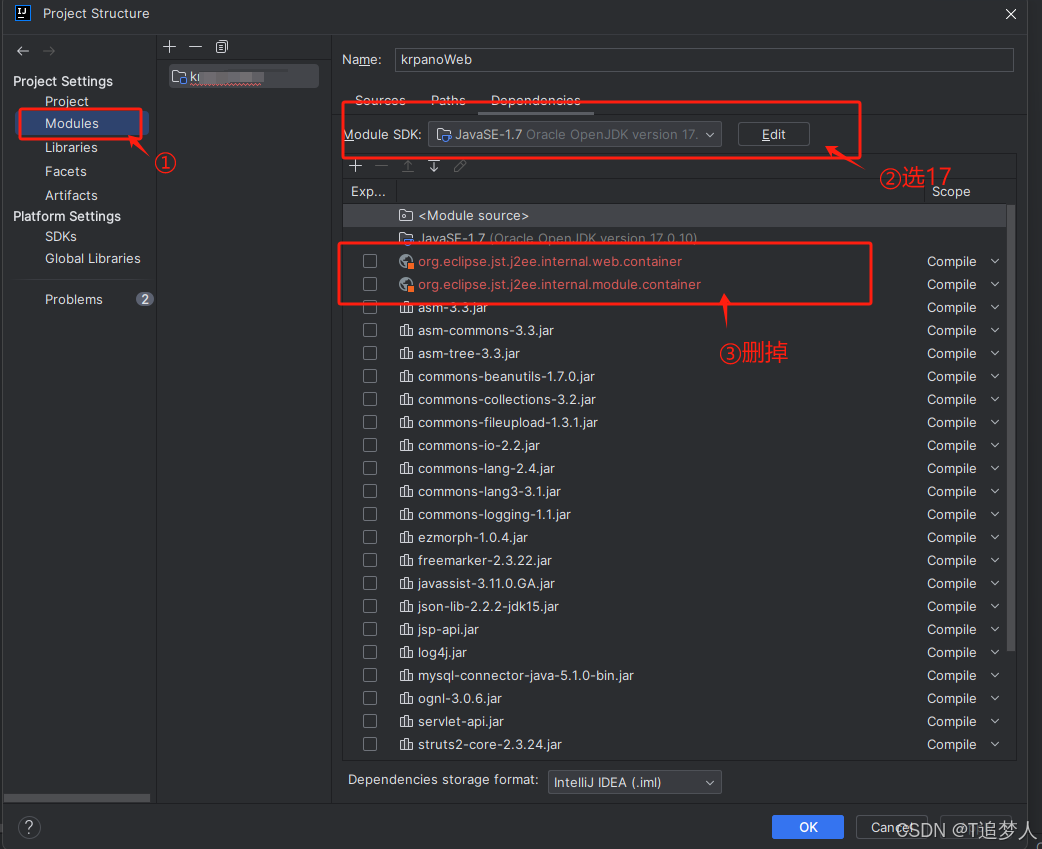Add a dependency with the plus icon
Screen dimensions: 1042x849
coord(356,166)
